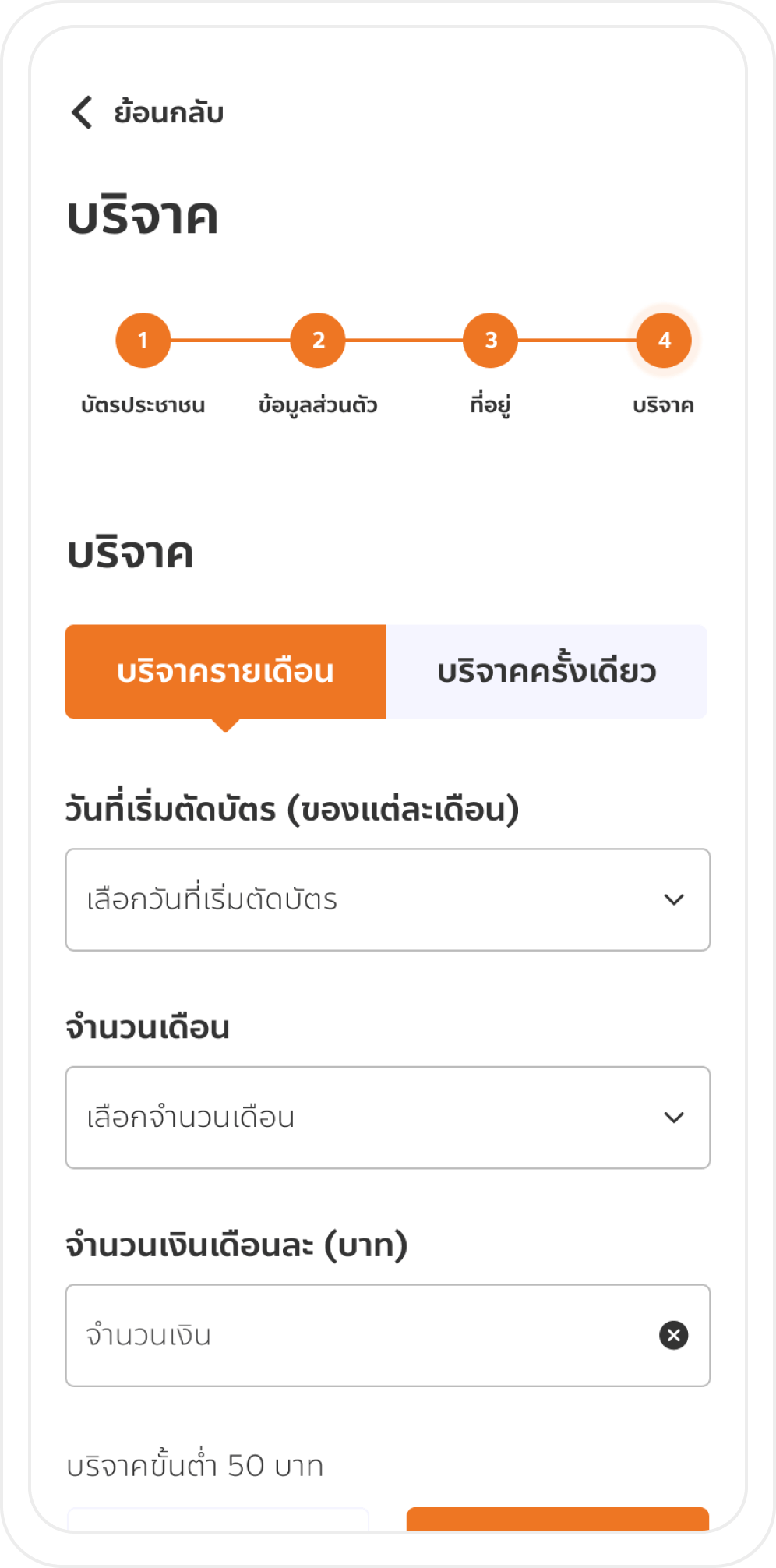Click the ที่อยู่ step label
Viewport: 776px width, 1568px height.
click(490, 405)
